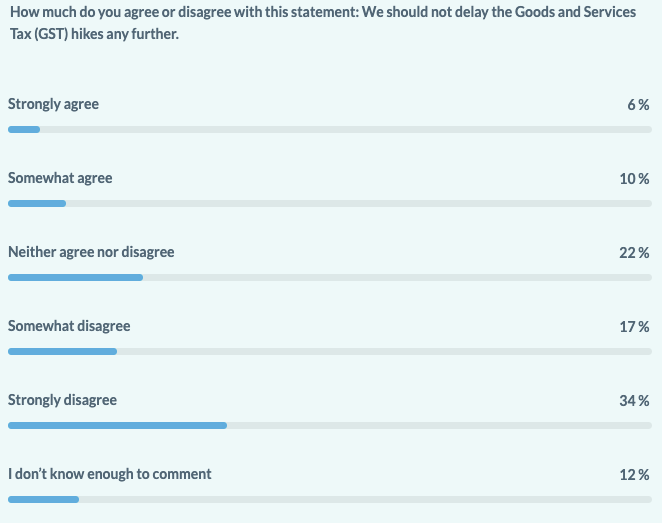Click the Somewhat disagree progress bar
Screen dimensions: 662x523
point(330,352)
